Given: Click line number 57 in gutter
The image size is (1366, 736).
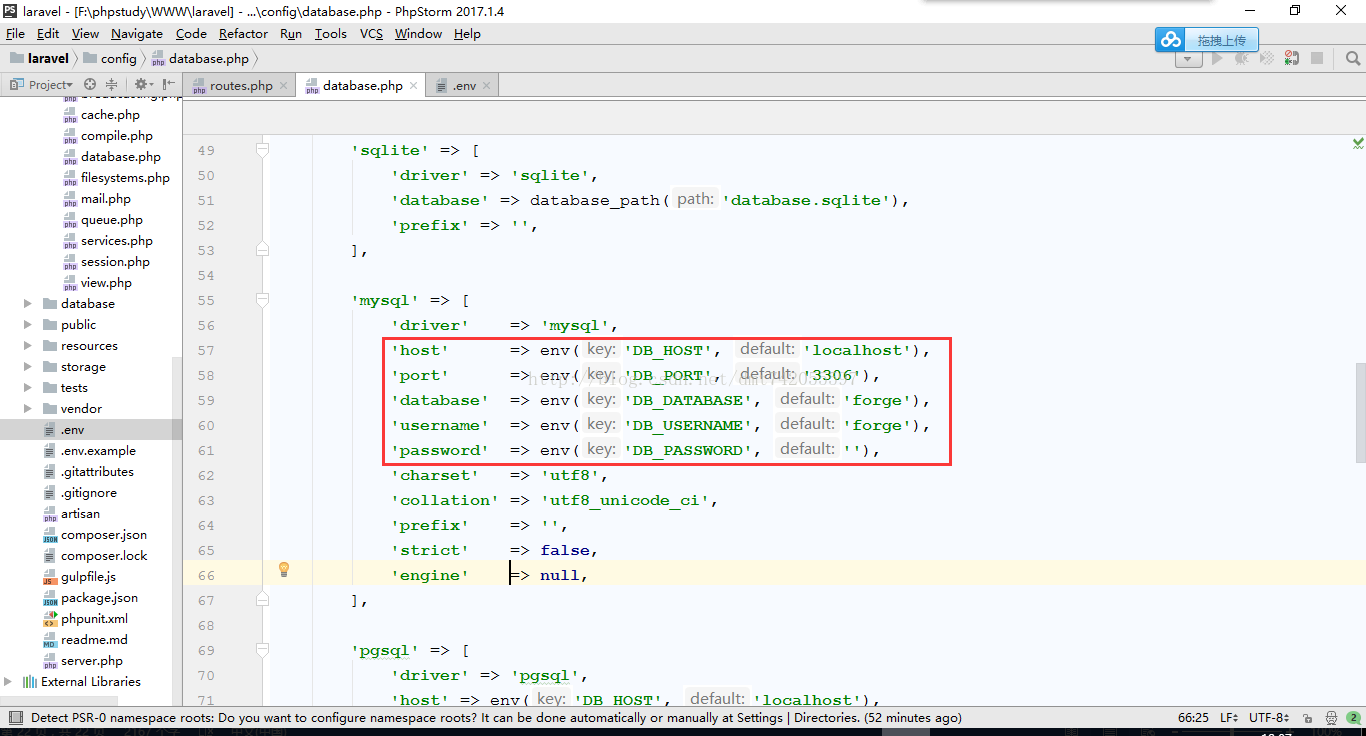Looking at the screenshot, I should pyautogui.click(x=205, y=351).
